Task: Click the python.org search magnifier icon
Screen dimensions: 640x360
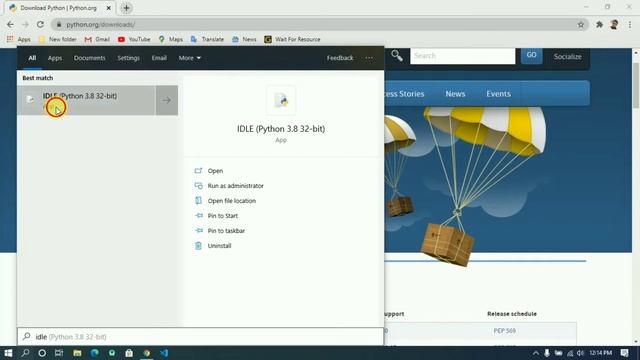Action: (396, 55)
